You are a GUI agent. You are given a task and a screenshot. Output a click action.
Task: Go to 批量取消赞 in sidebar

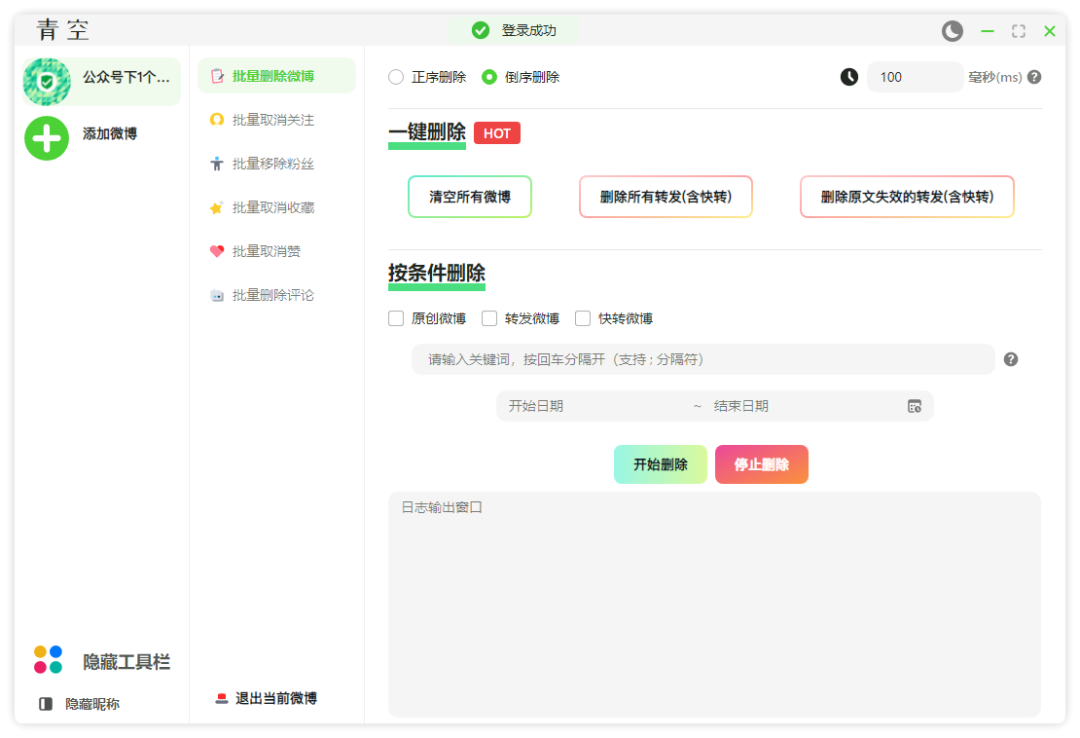(x=266, y=251)
